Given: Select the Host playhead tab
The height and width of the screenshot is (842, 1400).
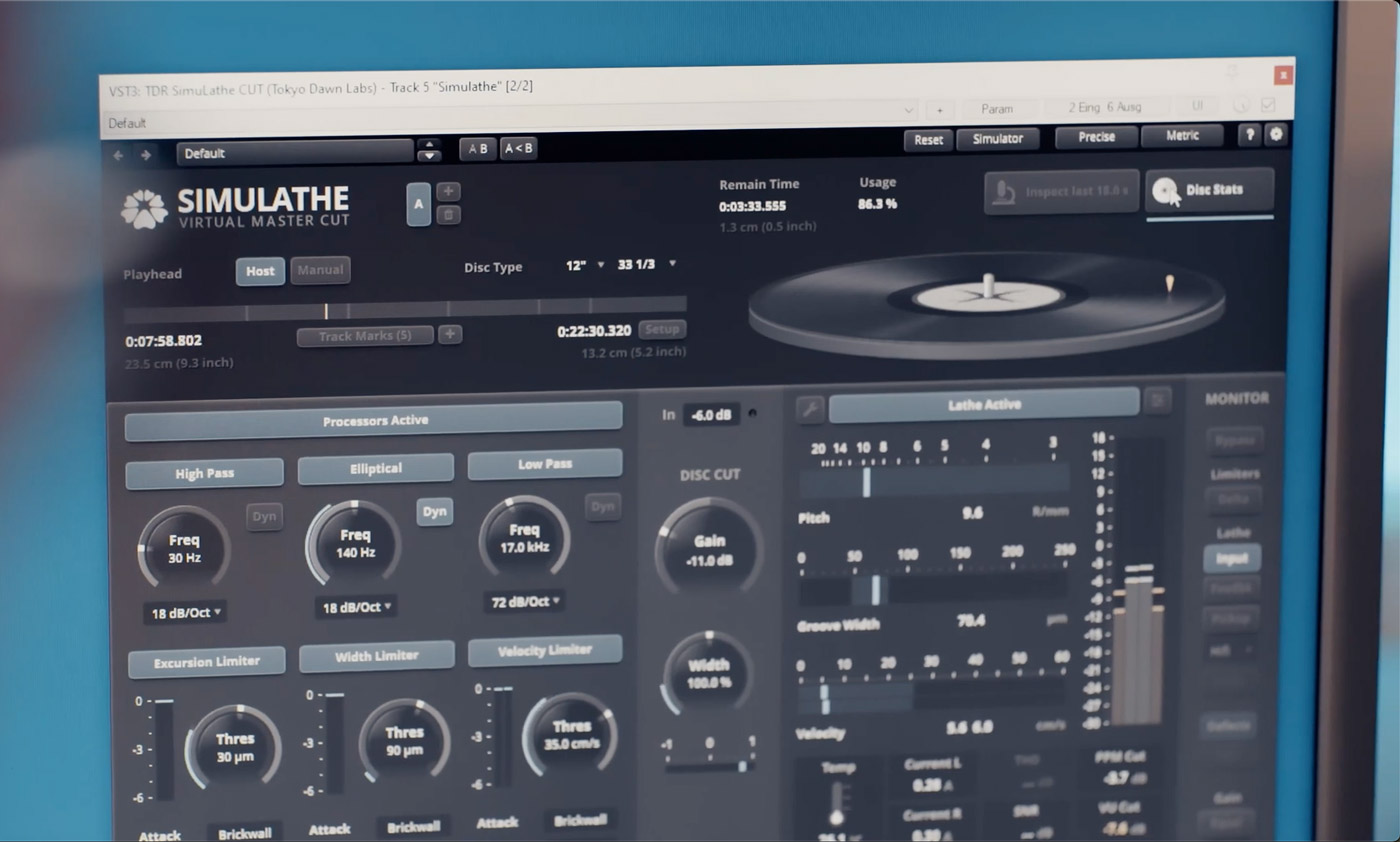Looking at the screenshot, I should [x=259, y=270].
